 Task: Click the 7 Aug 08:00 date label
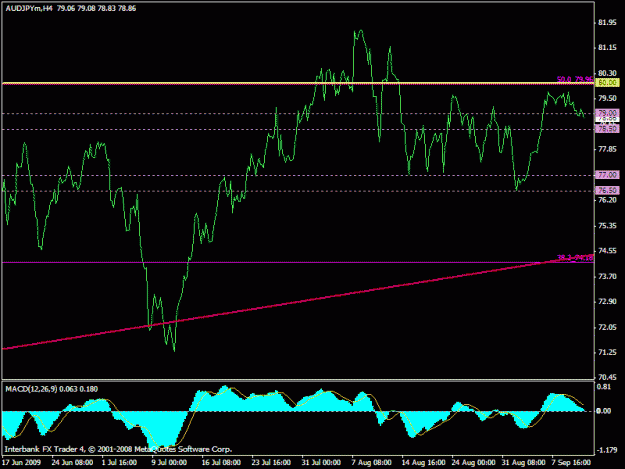(x=371, y=463)
